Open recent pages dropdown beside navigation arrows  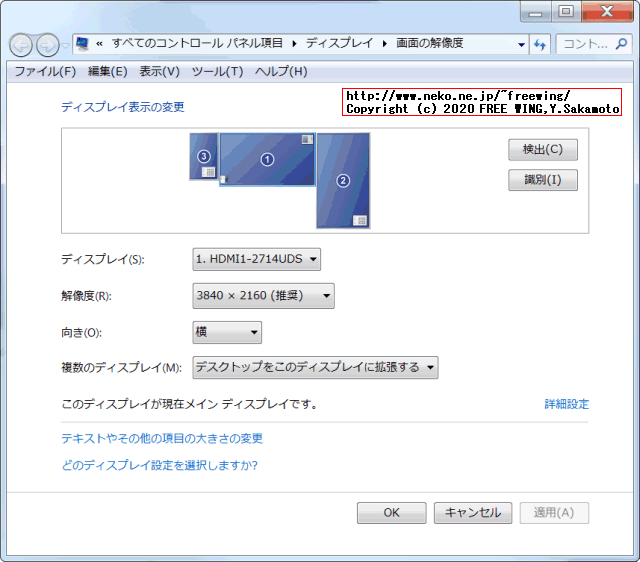coord(65,45)
